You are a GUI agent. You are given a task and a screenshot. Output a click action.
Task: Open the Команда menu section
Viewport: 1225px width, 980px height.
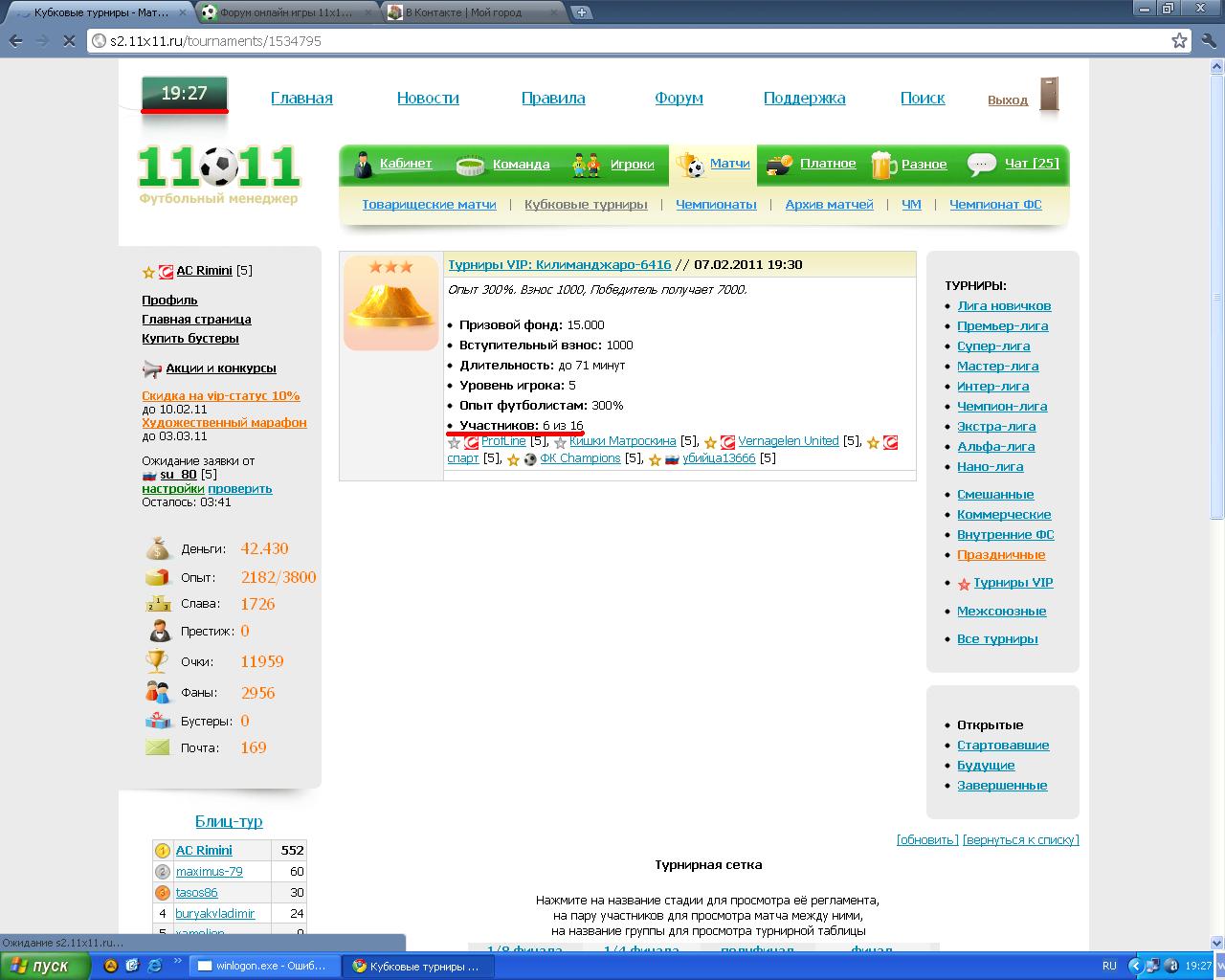tap(521, 165)
